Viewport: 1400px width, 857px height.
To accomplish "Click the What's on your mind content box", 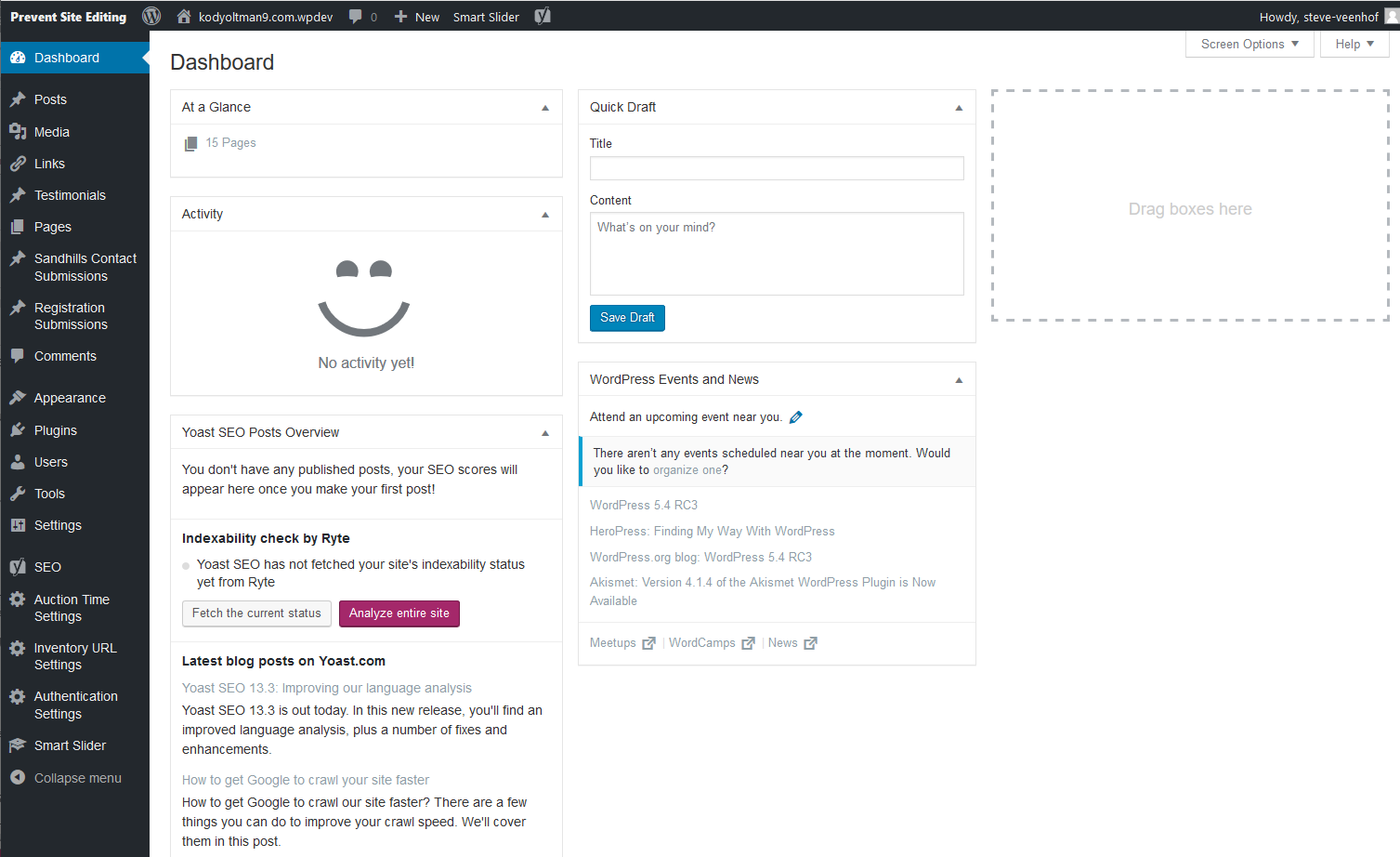I will 777,254.
